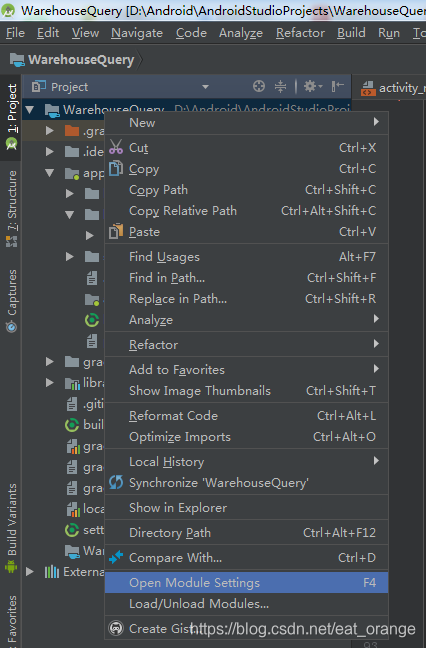Open the Analyze menu in menu bar

(241, 33)
